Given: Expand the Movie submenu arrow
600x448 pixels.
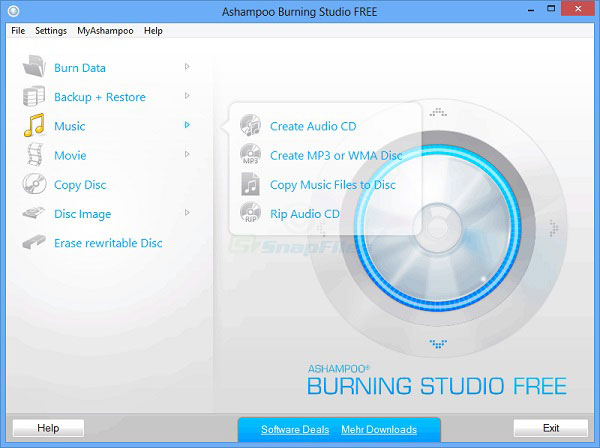Looking at the screenshot, I should pos(187,154).
